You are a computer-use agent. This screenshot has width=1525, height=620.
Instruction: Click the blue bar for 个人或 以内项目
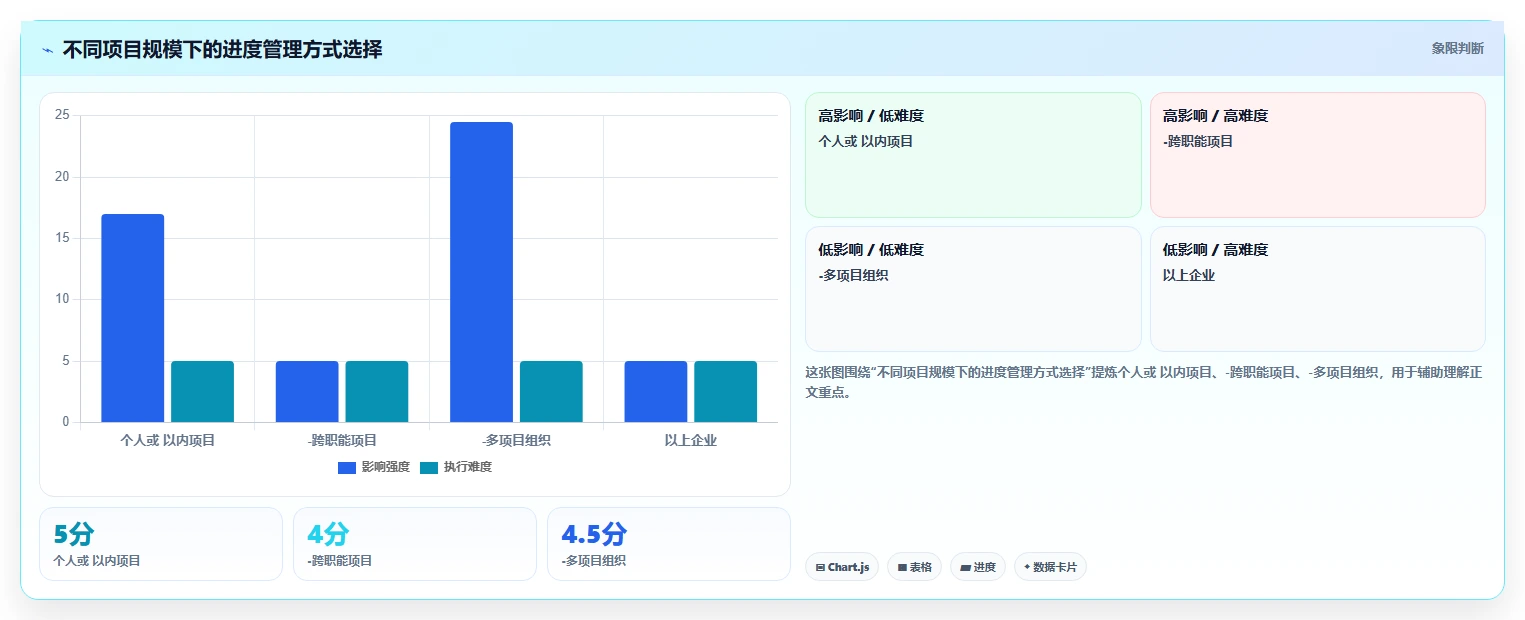(x=133, y=318)
